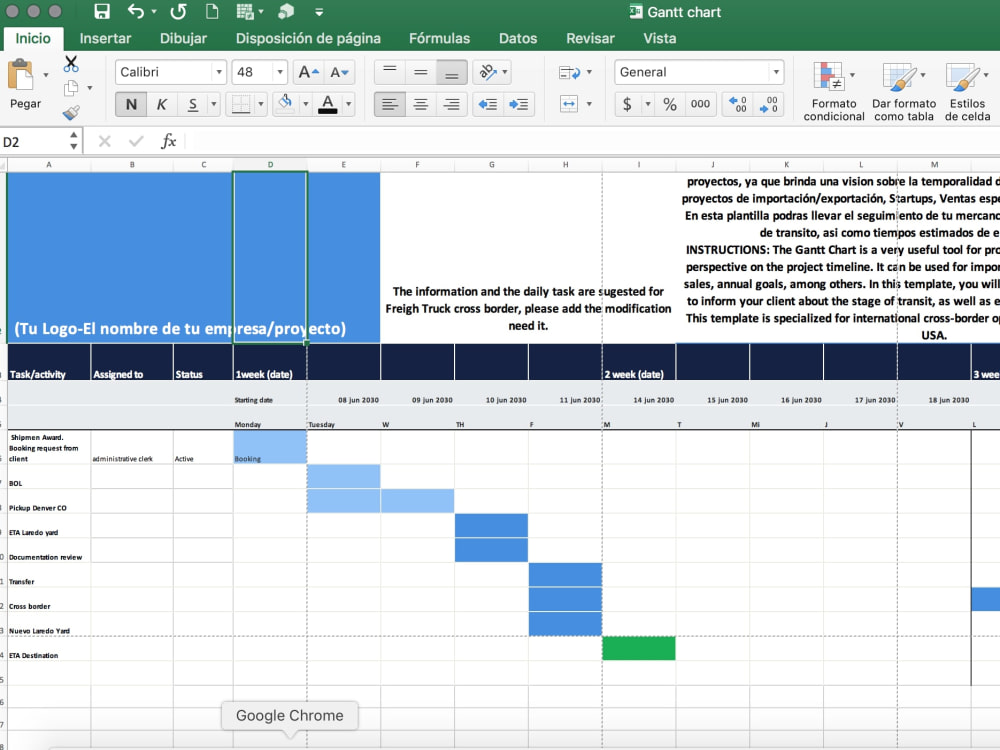Select column D header
The image size is (1000, 750).
coord(270,165)
